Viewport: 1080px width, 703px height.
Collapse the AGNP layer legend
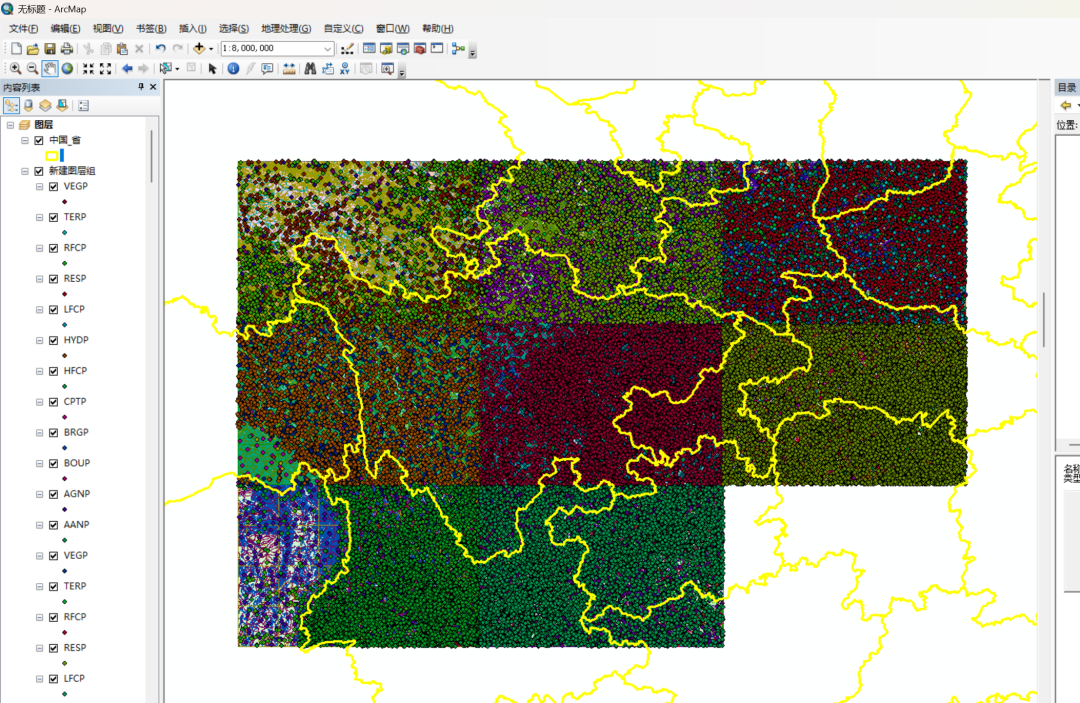(x=39, y=494)
